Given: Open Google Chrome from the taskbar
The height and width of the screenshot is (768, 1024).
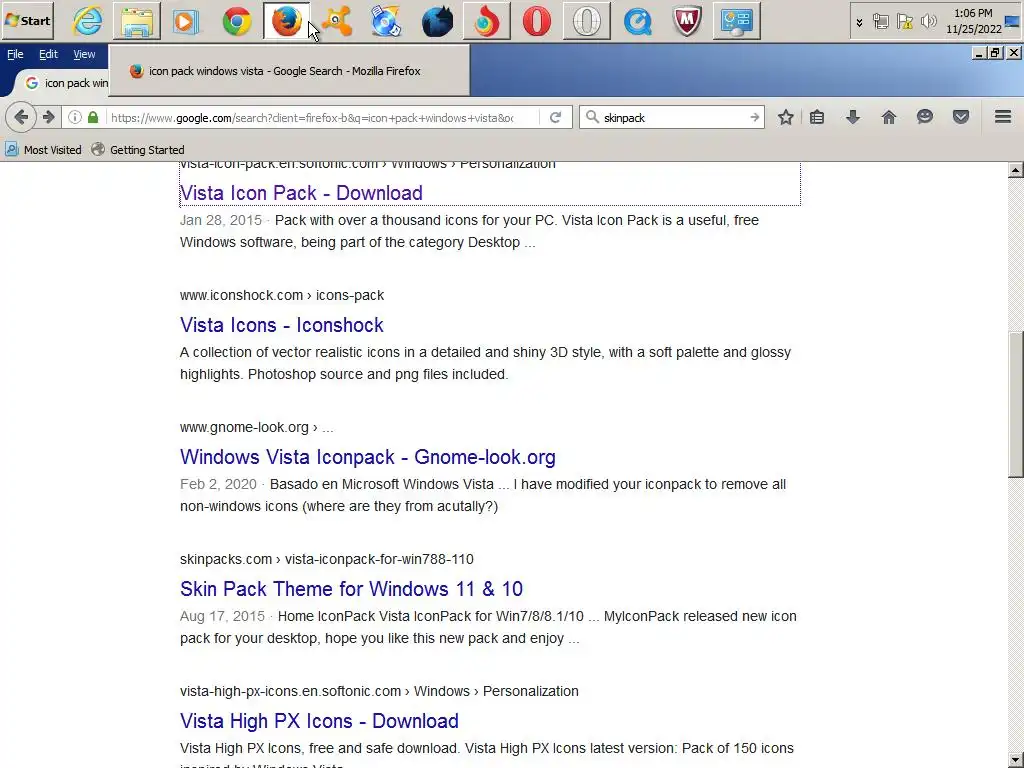Looking at the screenshot, I should [x=236, y=21].
